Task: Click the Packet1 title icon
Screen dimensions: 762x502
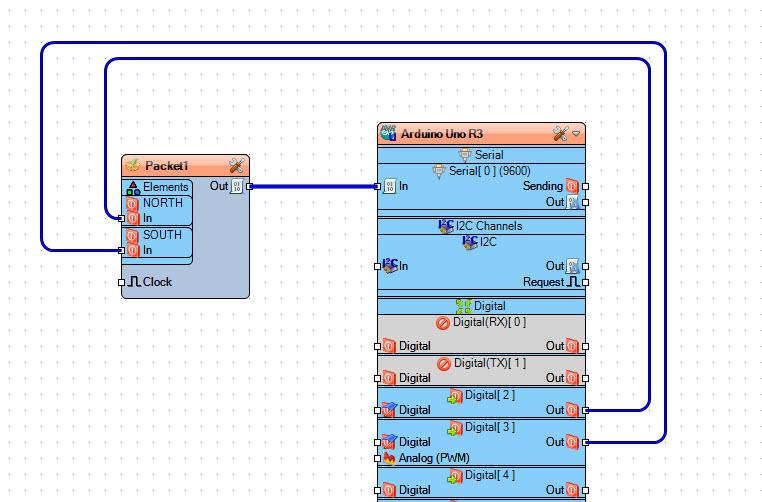Action: pyautogui.click(x=133, y=166)
